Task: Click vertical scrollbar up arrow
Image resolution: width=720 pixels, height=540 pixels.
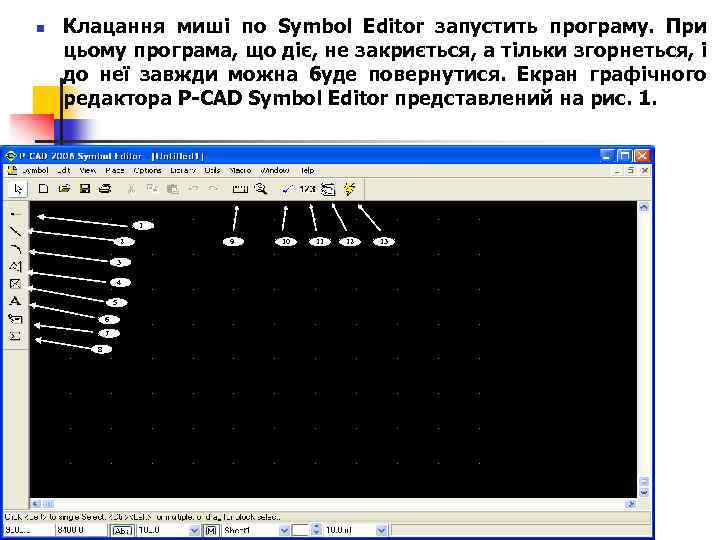Action: click(644, 208)
